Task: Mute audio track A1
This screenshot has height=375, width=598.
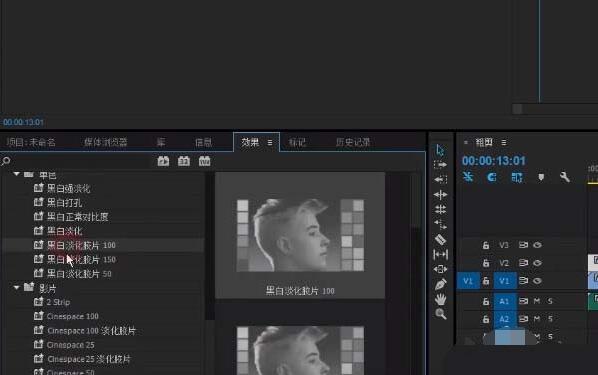Action: point(537,301)
